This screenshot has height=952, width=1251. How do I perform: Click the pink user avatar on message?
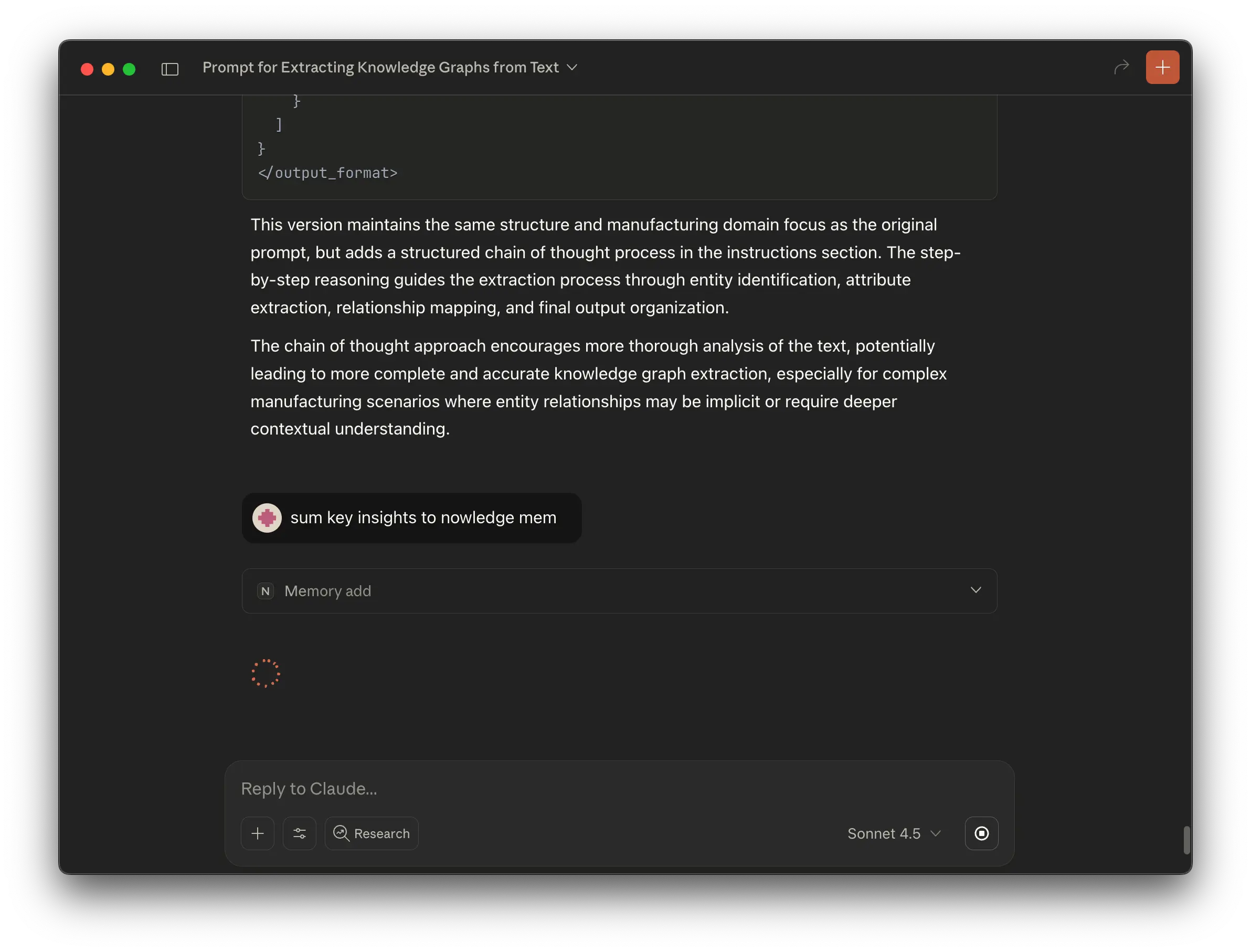tap(266, 517)
